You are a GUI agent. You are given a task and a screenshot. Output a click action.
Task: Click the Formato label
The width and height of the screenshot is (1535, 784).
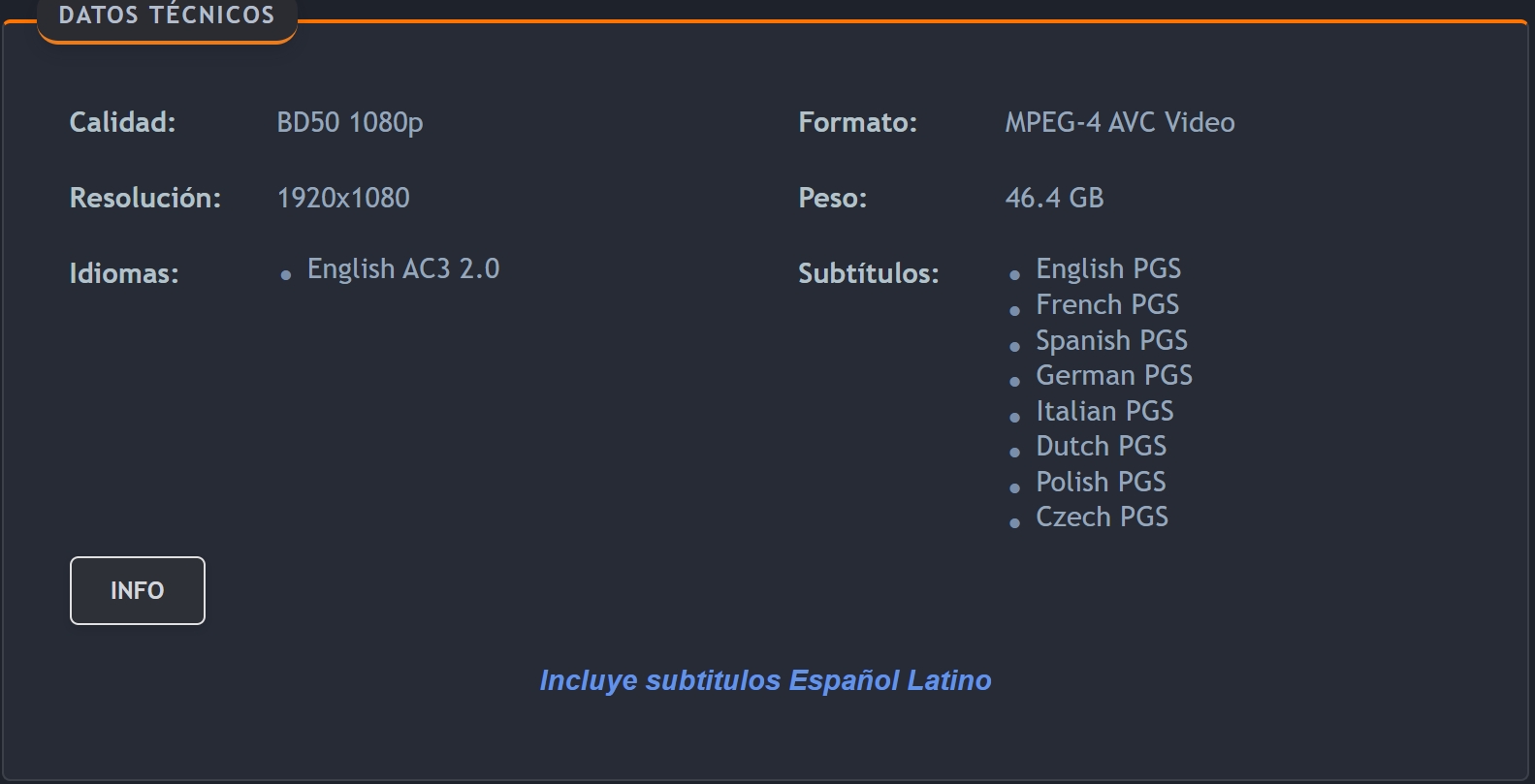(x=857, y=122)
